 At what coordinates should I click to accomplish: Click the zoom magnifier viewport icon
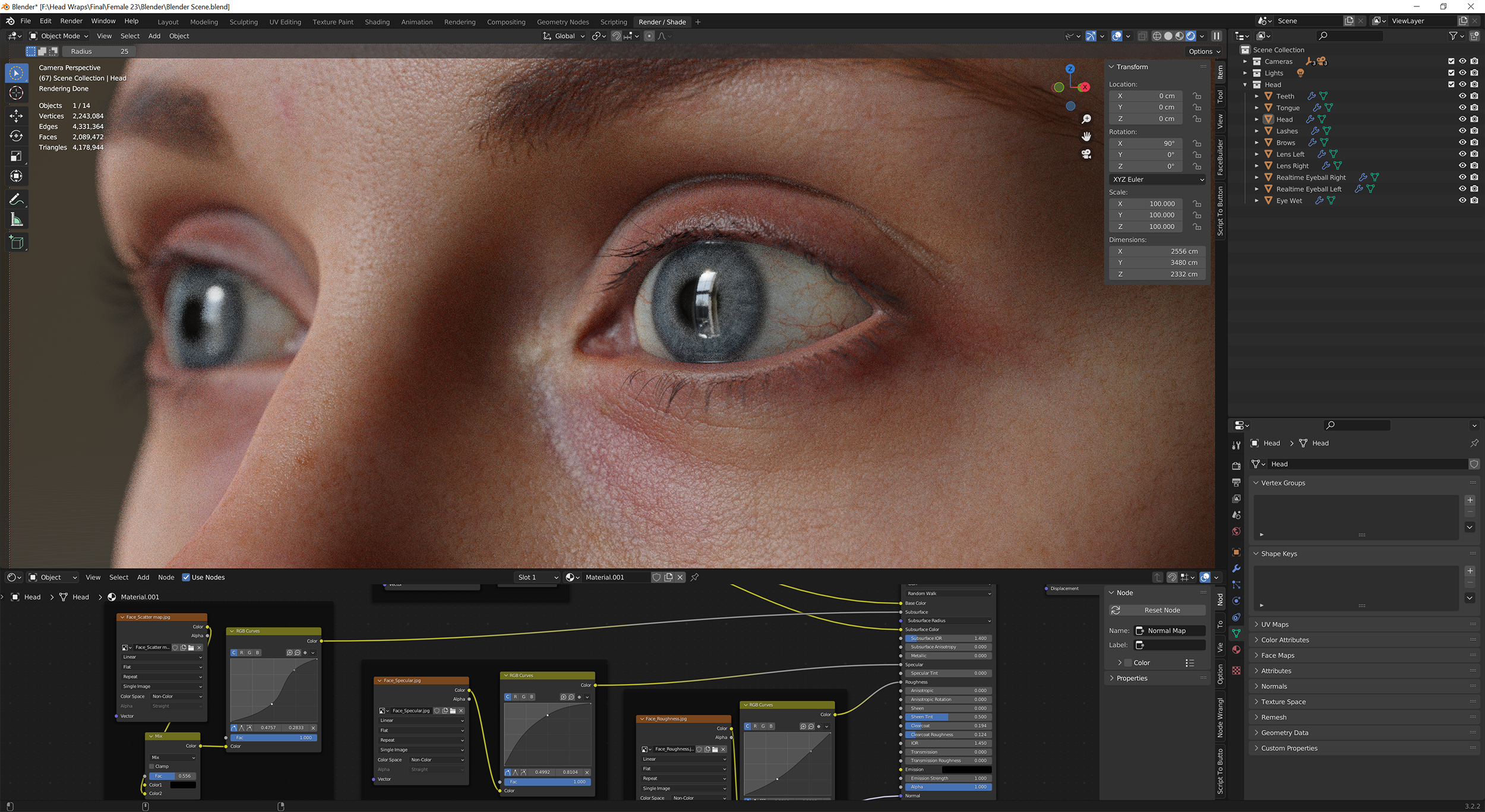click(1086, 119)
